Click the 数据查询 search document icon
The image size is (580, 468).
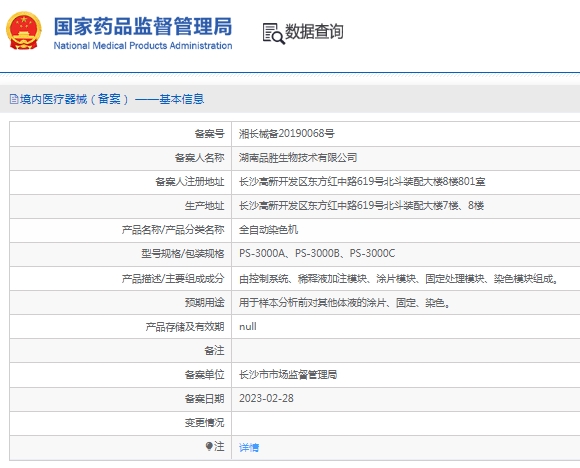pos(273,33)
